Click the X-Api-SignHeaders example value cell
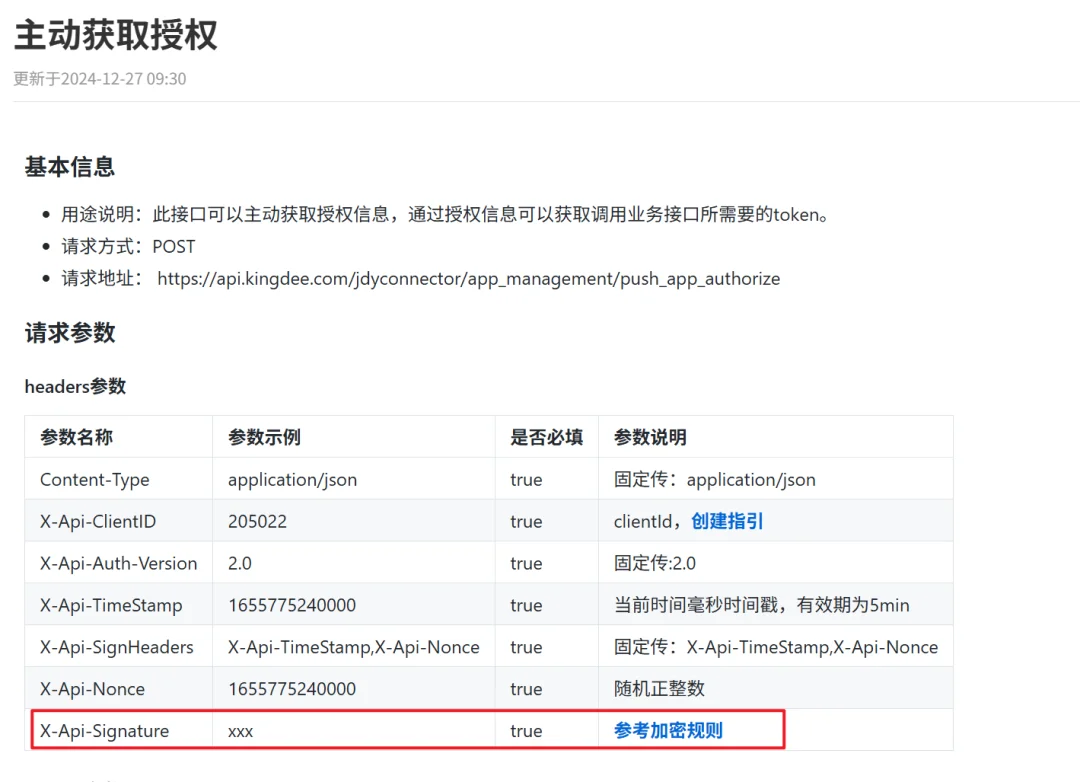This screenshot has width=1080, height=782. 353,647
